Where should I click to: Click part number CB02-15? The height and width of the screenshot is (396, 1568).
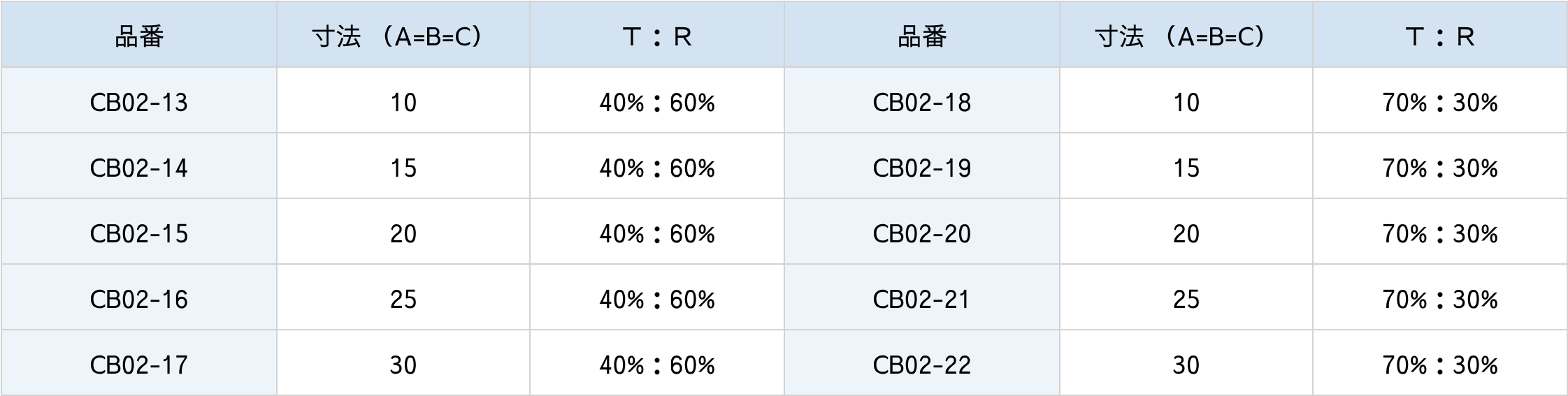click(x=139, y=234)
